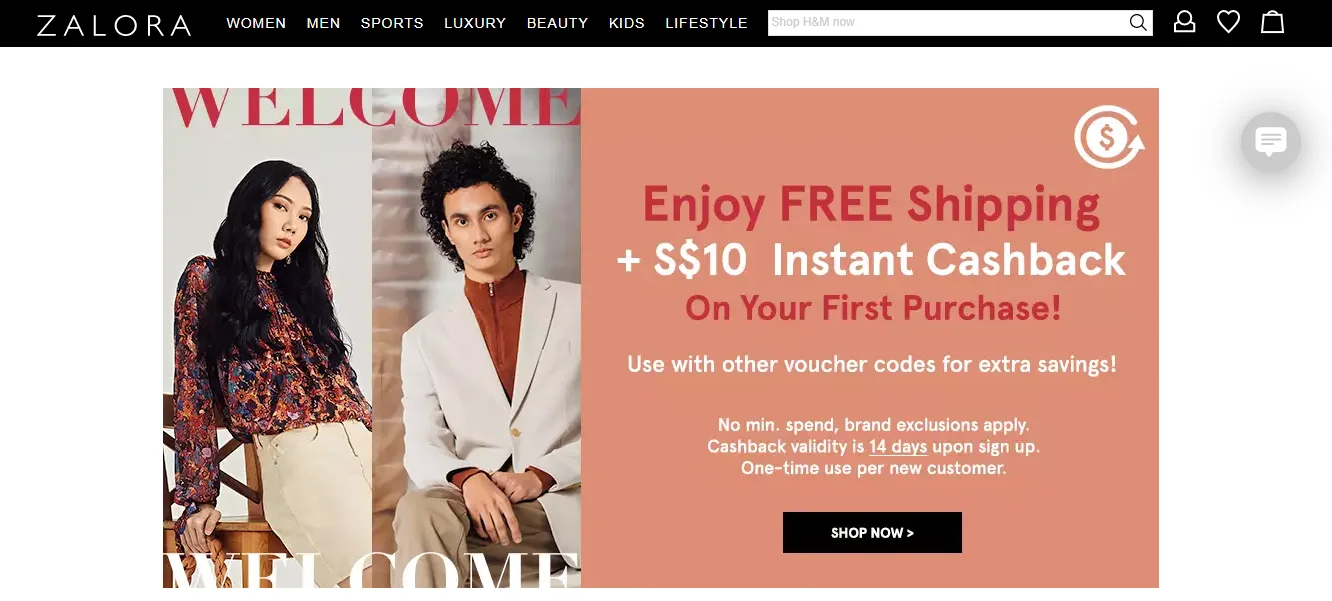Open the shopping bag icon

pos(1272,22)
